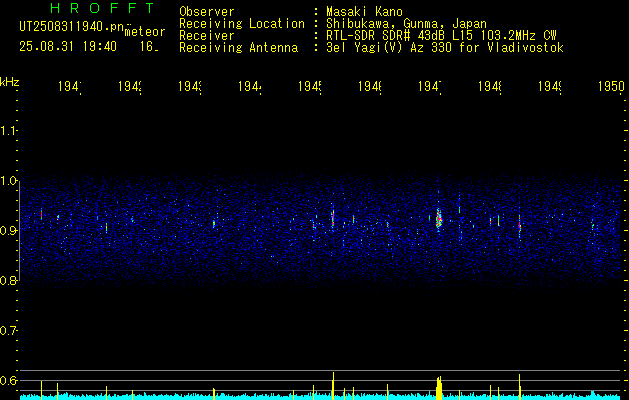The image size is (629, 400).
Task: Click the number 16 beside the time stamp
Action: (149, 47)
